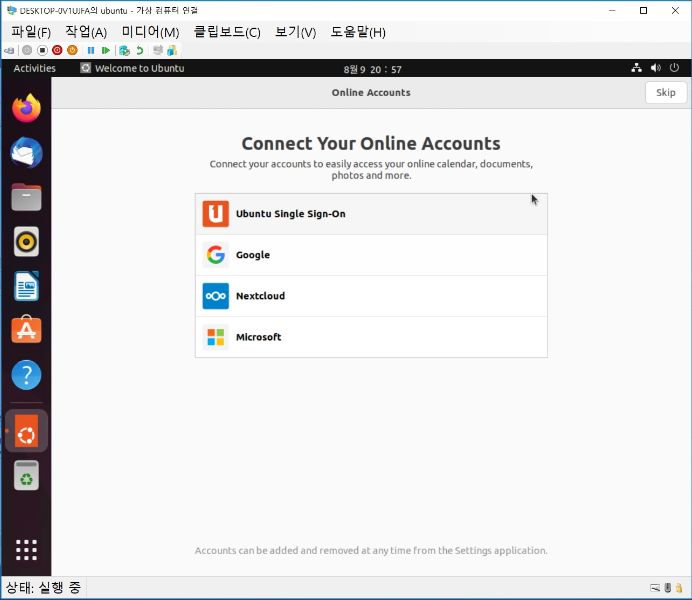692x600 pixels.
Task: Click the orange Save state icon
Action: point(72,50)
